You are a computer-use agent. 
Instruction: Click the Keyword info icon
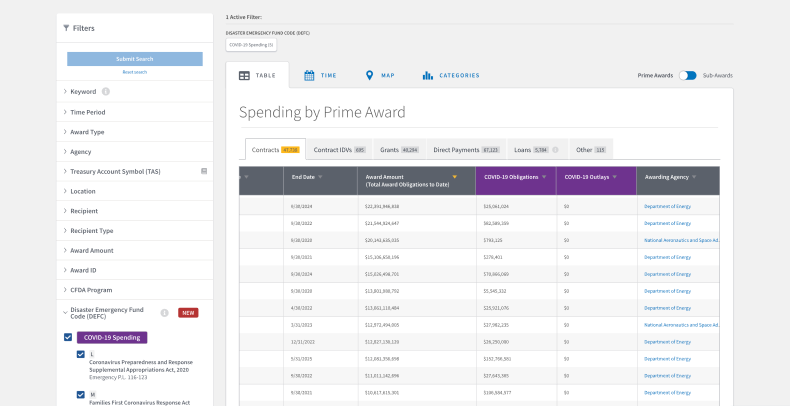[106, 92]
